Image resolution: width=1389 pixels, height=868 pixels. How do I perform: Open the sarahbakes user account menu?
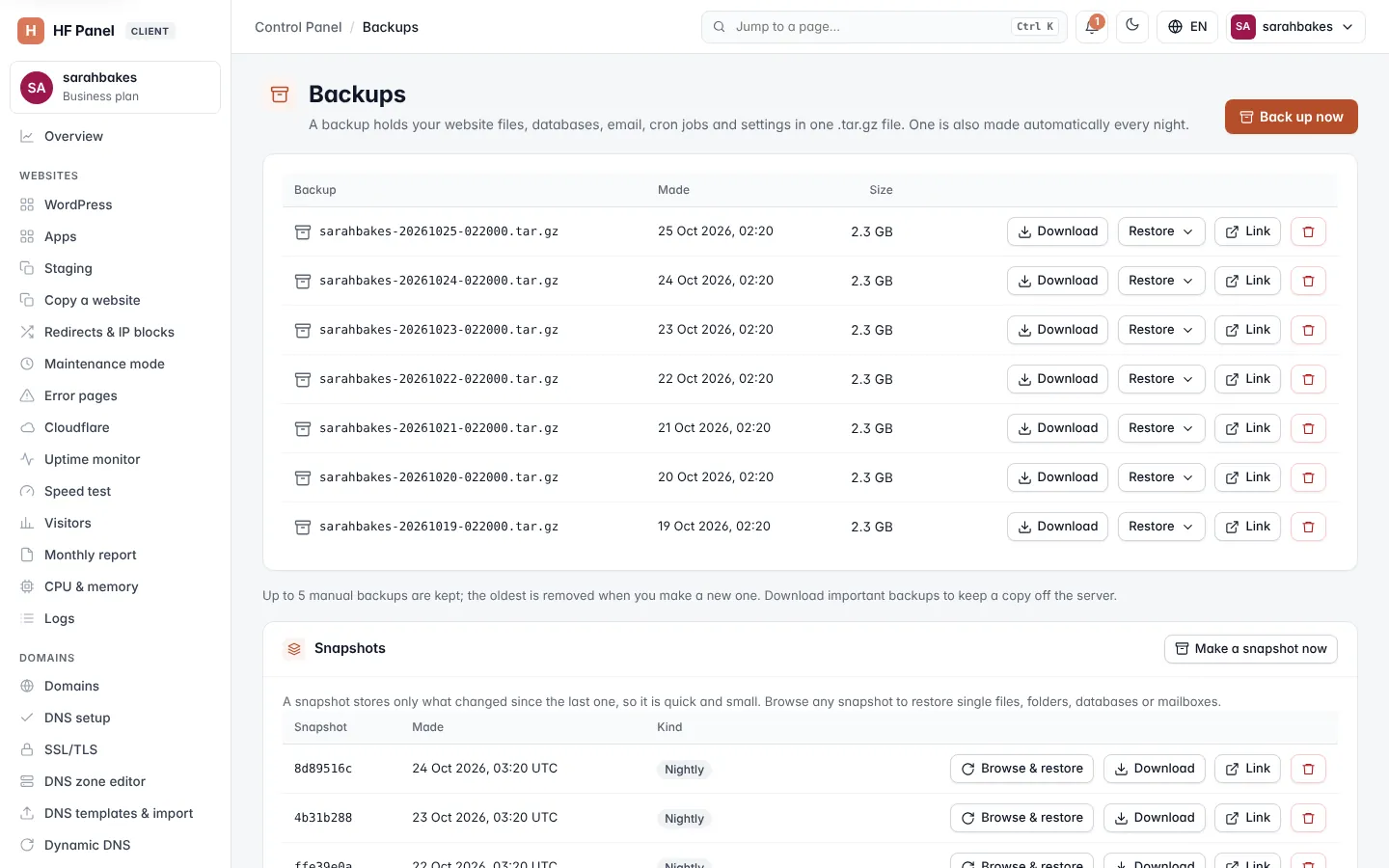[x=1295, y=27]
